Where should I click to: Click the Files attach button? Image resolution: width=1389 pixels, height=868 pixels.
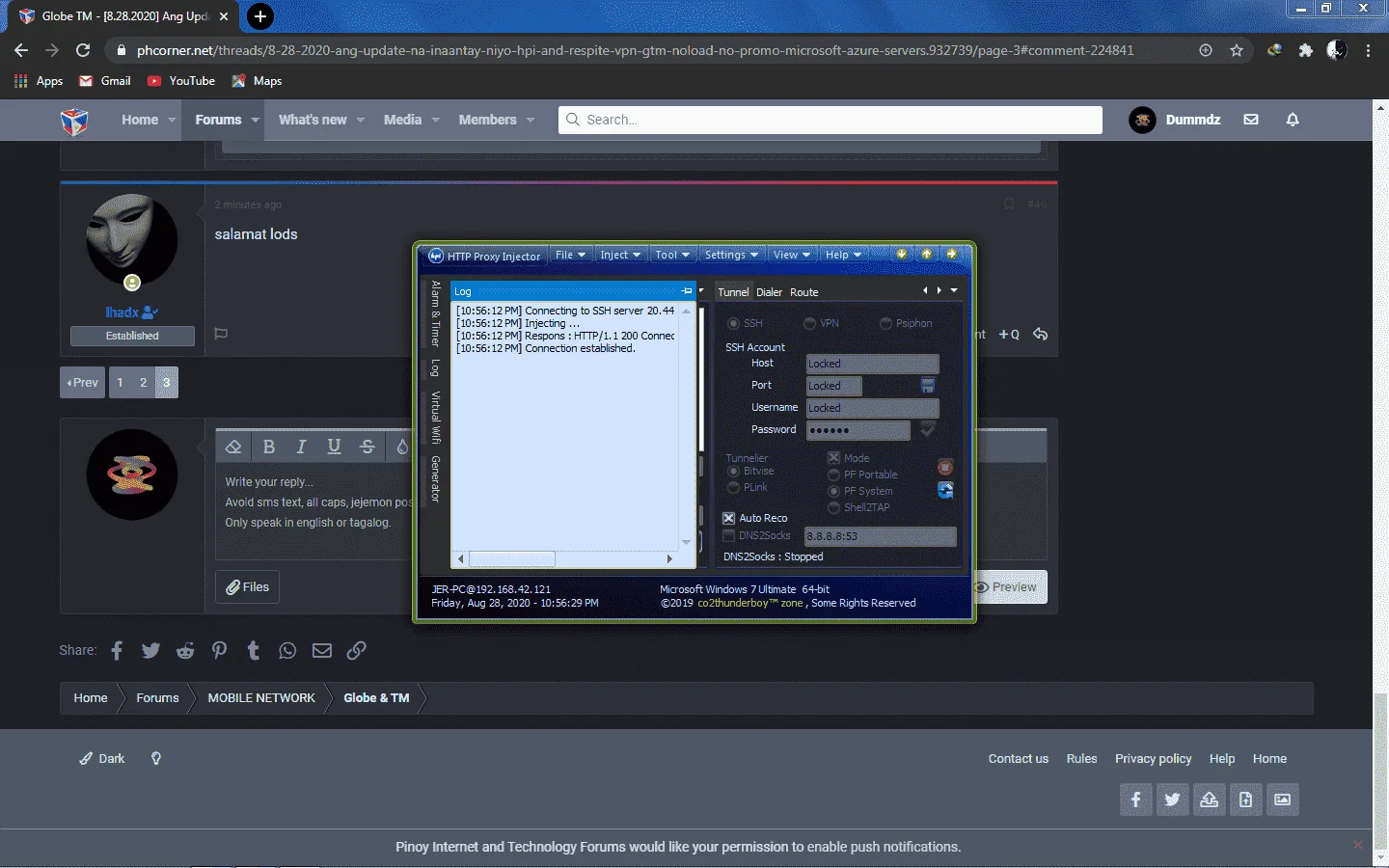[248, 586]
